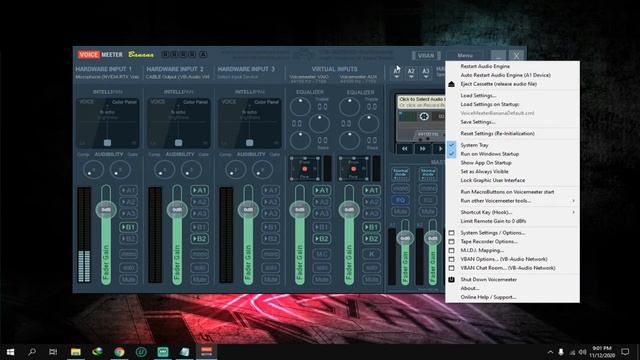This screenshot has height=360, width=640.
Task: Click Normal mode button on A1 master
Action: point(400,174)
